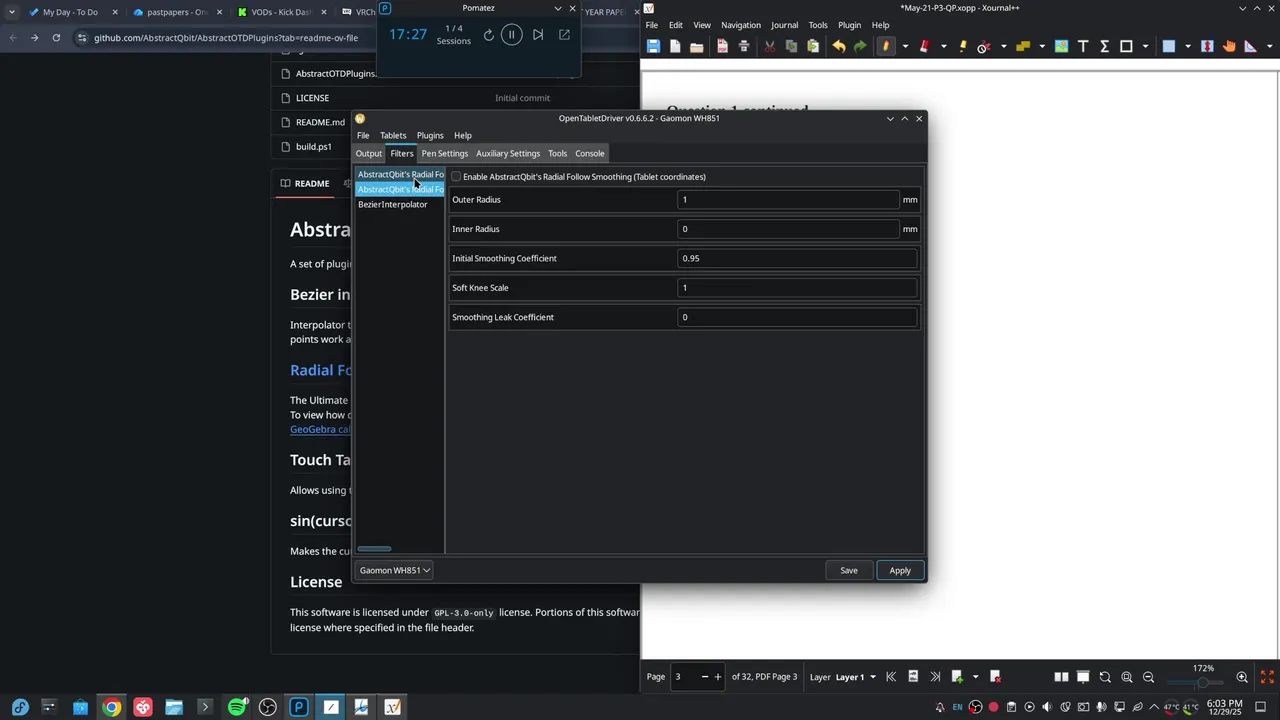Click the Smoothing Leak Coefficient field
The width and height of the screenshot is (1280, 720).
[x=797, y=317]
